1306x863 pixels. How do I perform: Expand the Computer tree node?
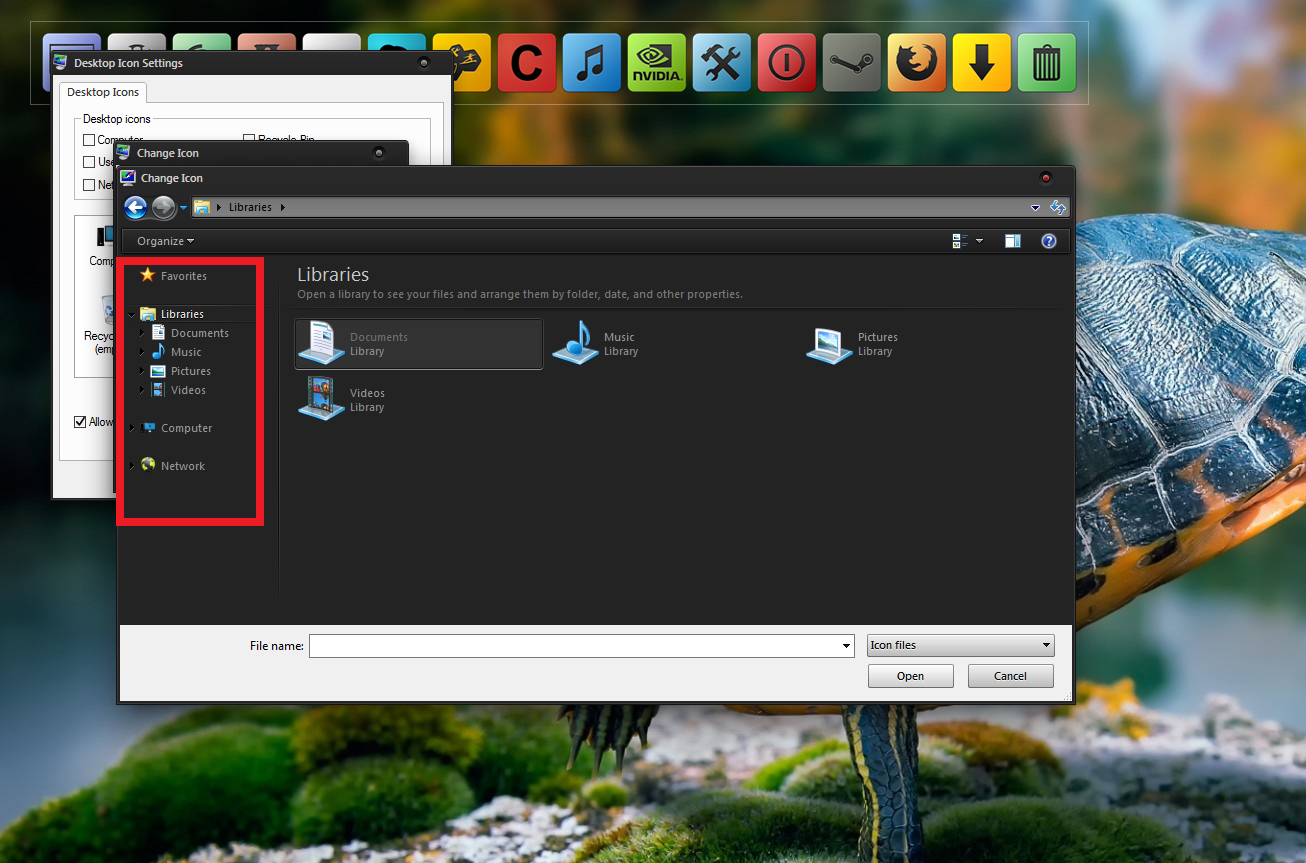tap(132, 428)
